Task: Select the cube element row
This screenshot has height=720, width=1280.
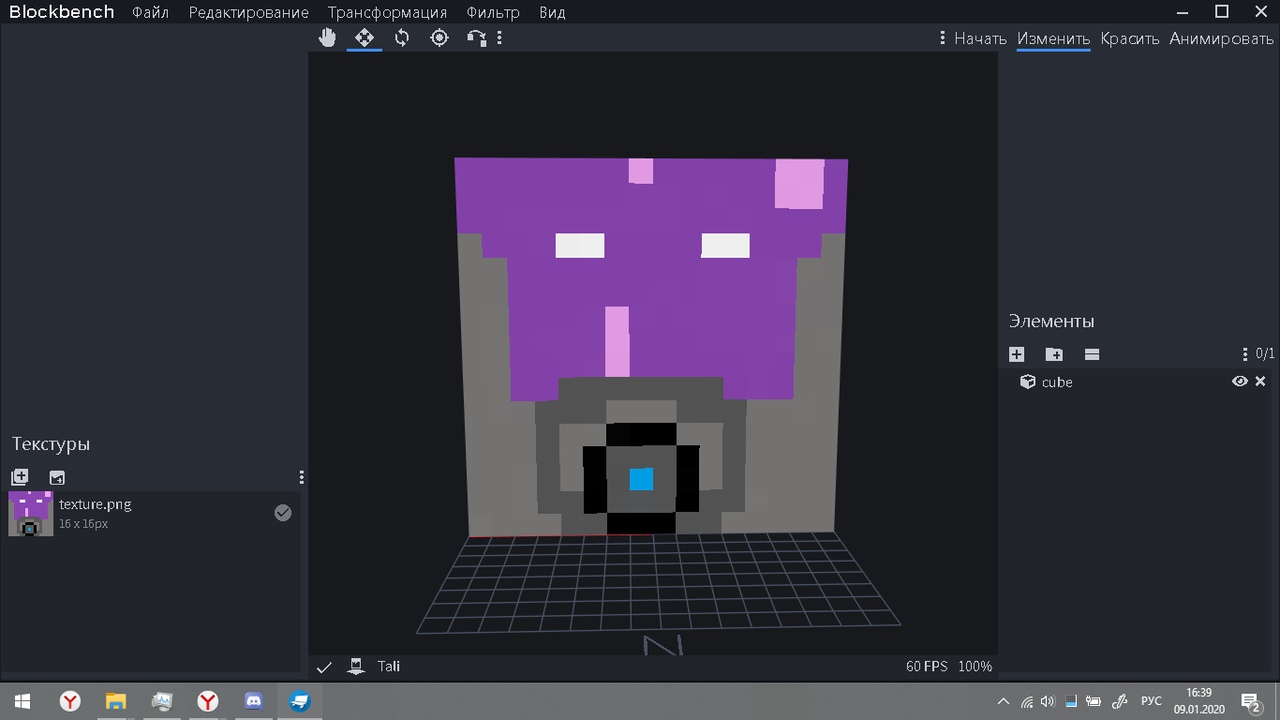Action: point(1139,382)
